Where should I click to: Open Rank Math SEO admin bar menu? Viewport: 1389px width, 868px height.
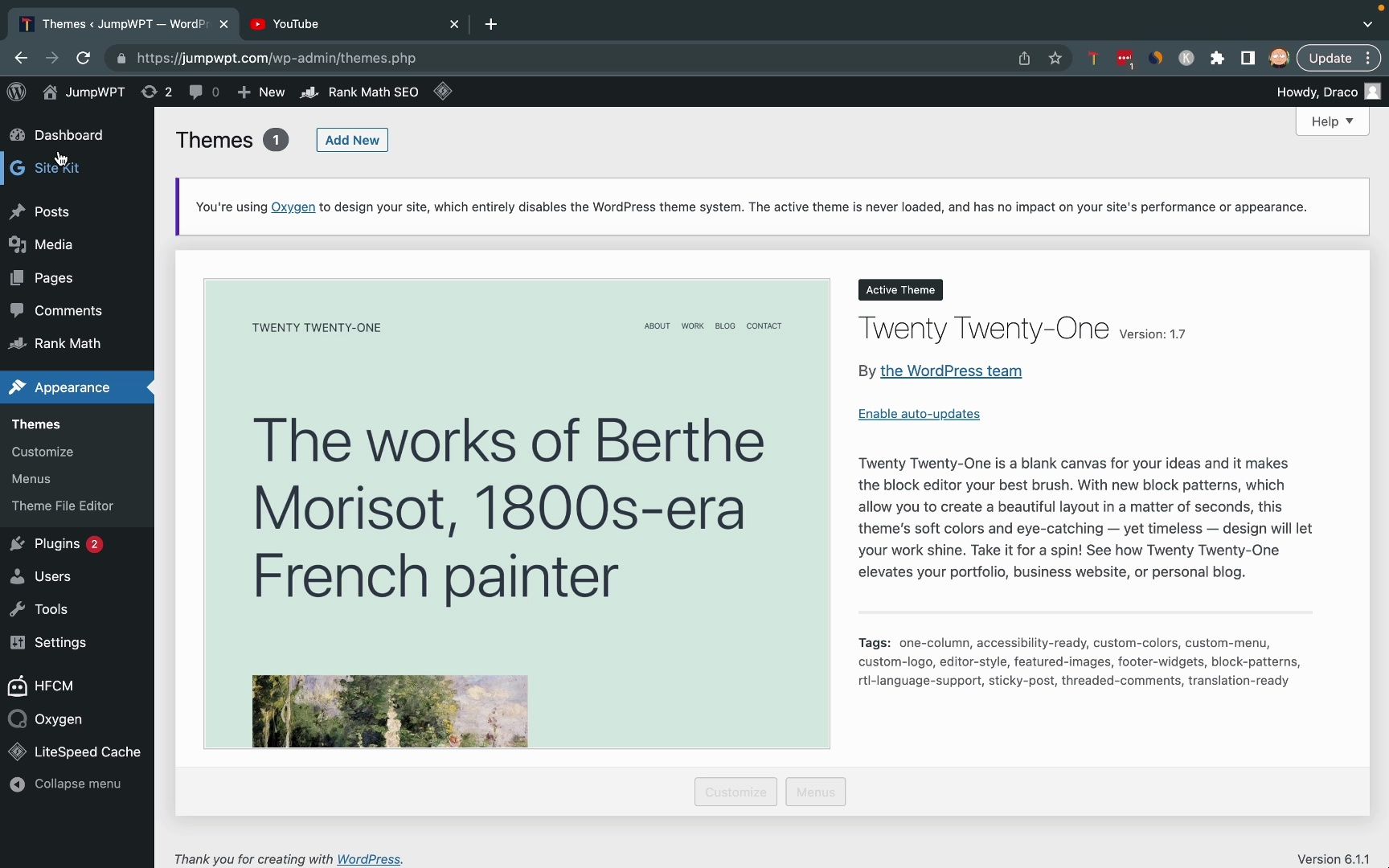[359, 92]
